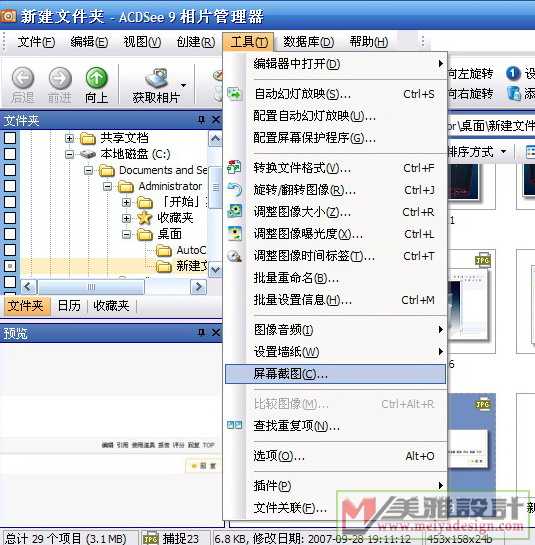
Task: Click the Favorites (收藏夹) star icon in tree
Action: [145, 218]
